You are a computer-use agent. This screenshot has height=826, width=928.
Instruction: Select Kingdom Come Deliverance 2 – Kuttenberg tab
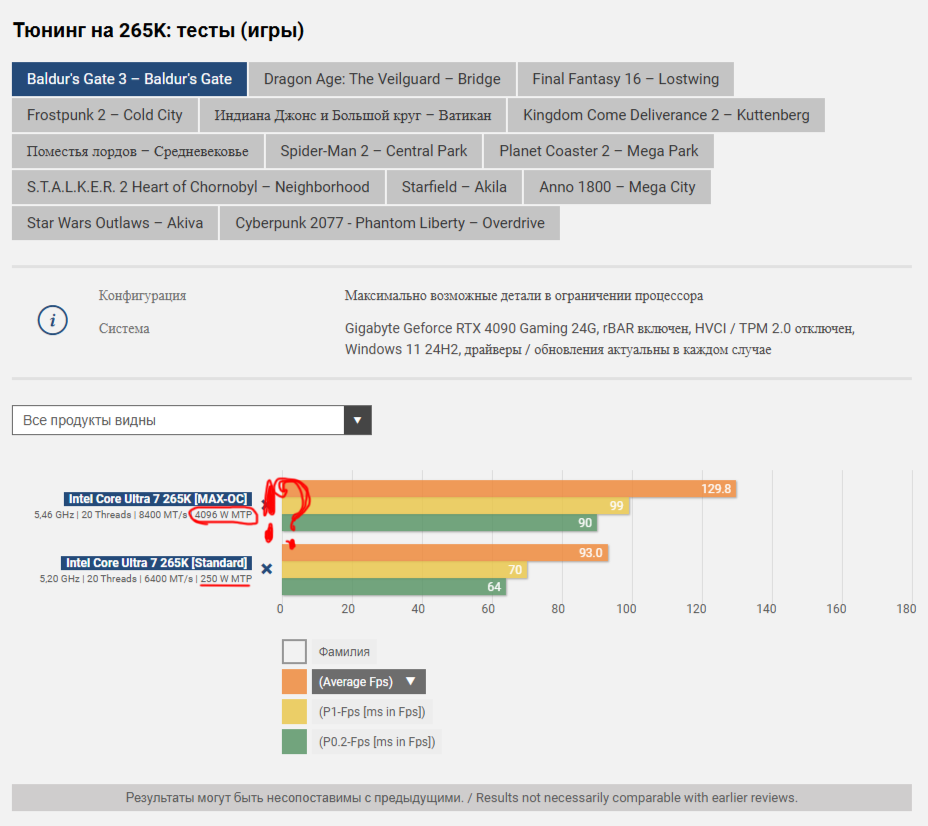pyautogui.click(x=666, y=115)
